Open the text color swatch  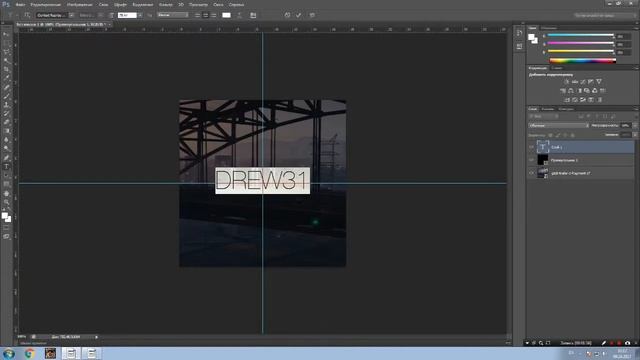pyautogui.click(x=226, y=15)
